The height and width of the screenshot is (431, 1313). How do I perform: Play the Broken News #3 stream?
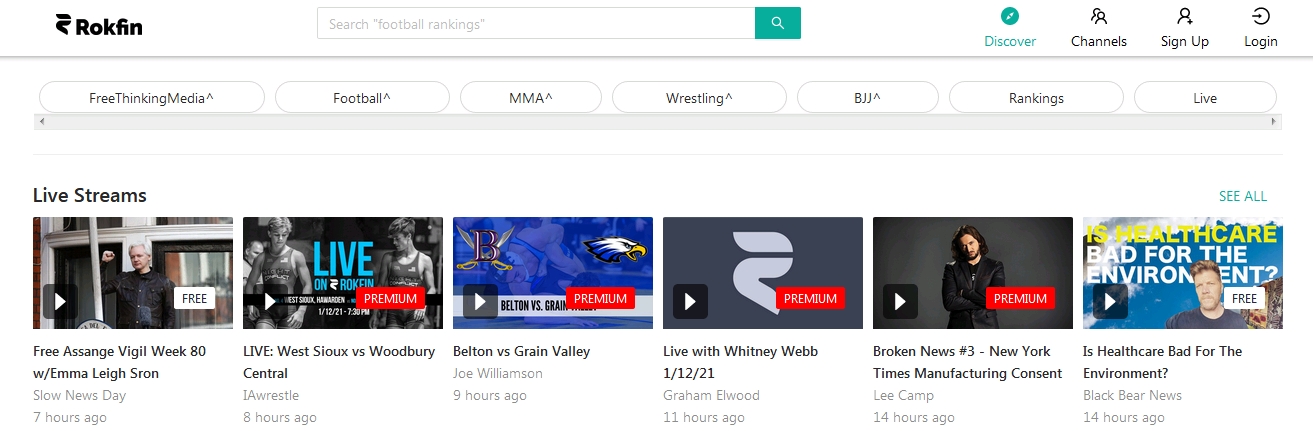(900, 300)
